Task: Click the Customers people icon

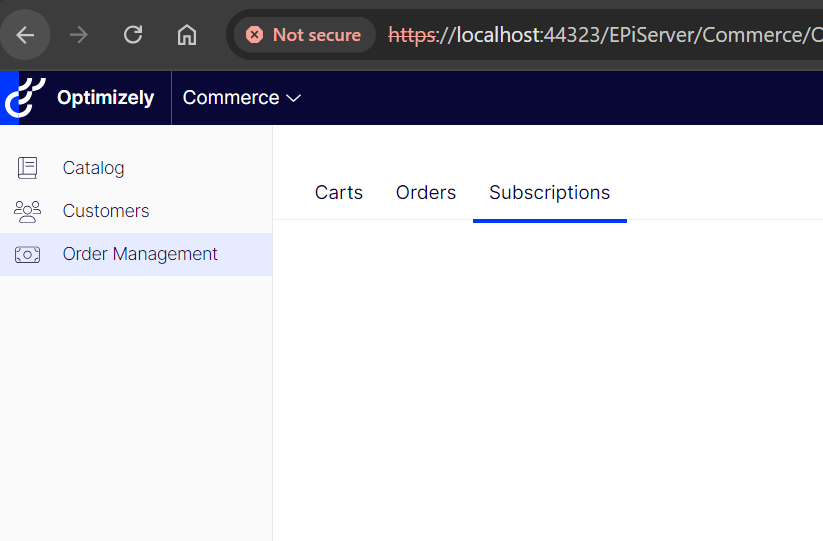Action: click(27, 211)
